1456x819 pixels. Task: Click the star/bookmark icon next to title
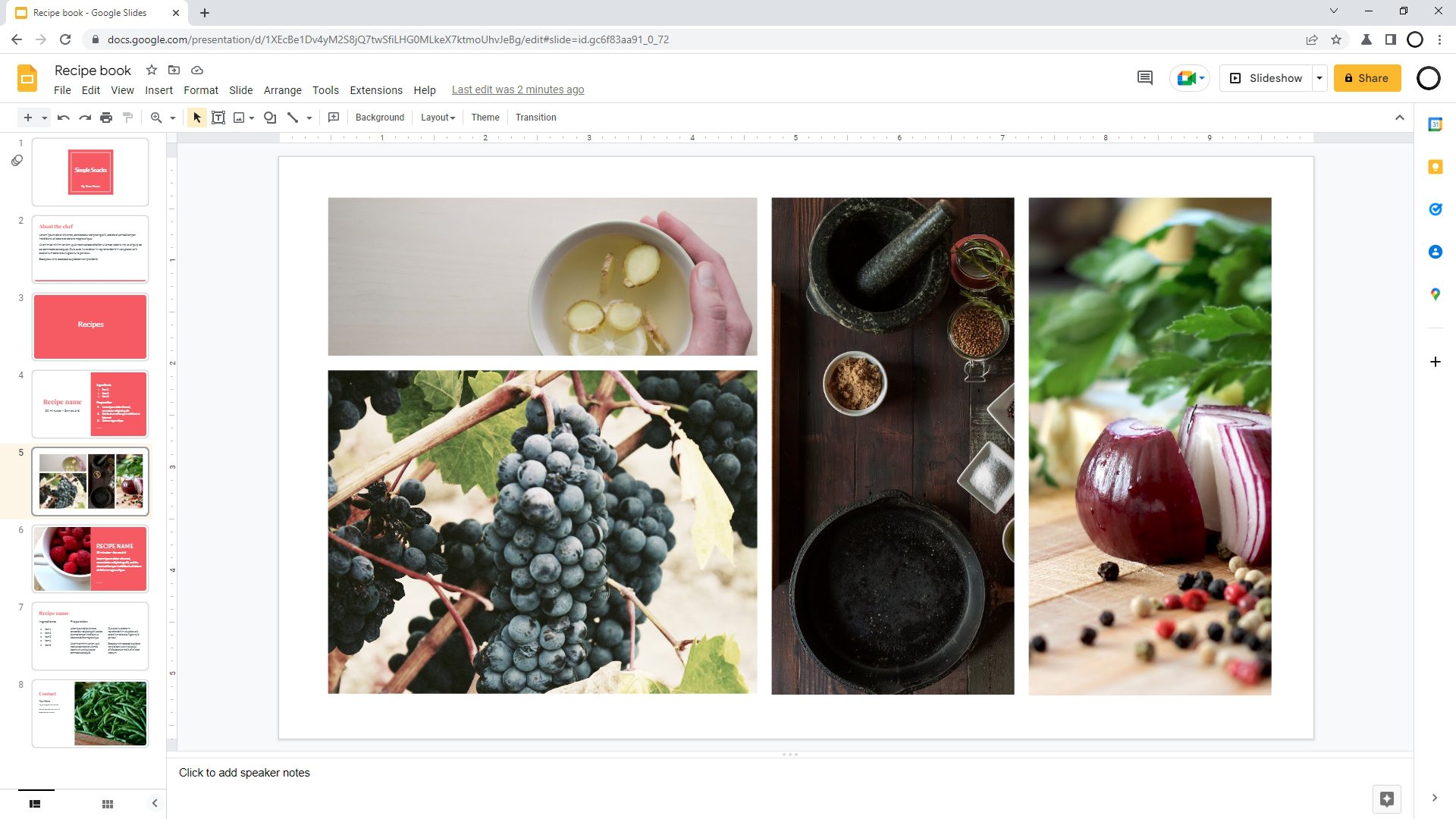click(x=151, y=70)
